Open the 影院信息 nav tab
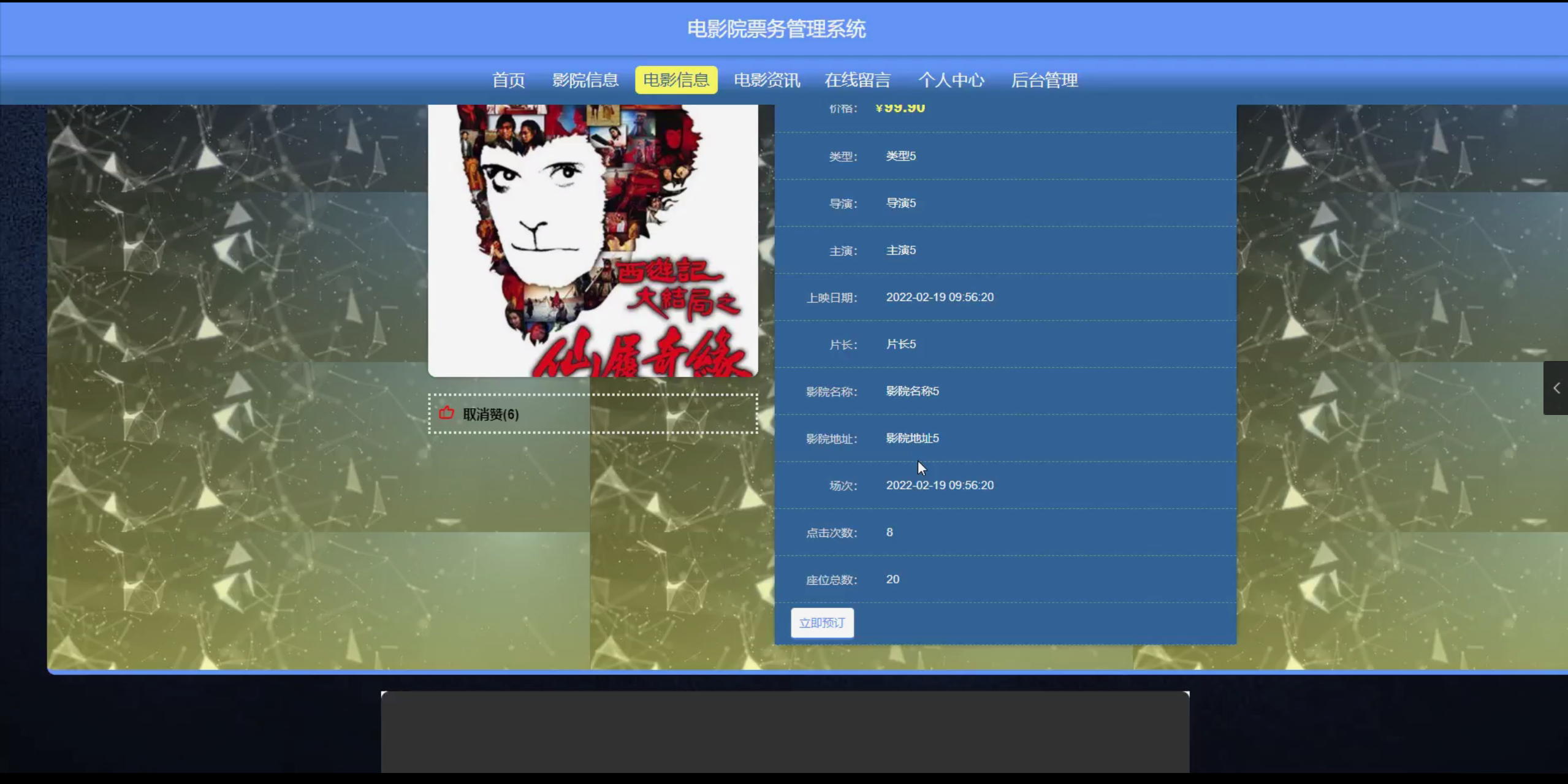The width and height of the screenshot is (1568, 784). tap(585, 80)
